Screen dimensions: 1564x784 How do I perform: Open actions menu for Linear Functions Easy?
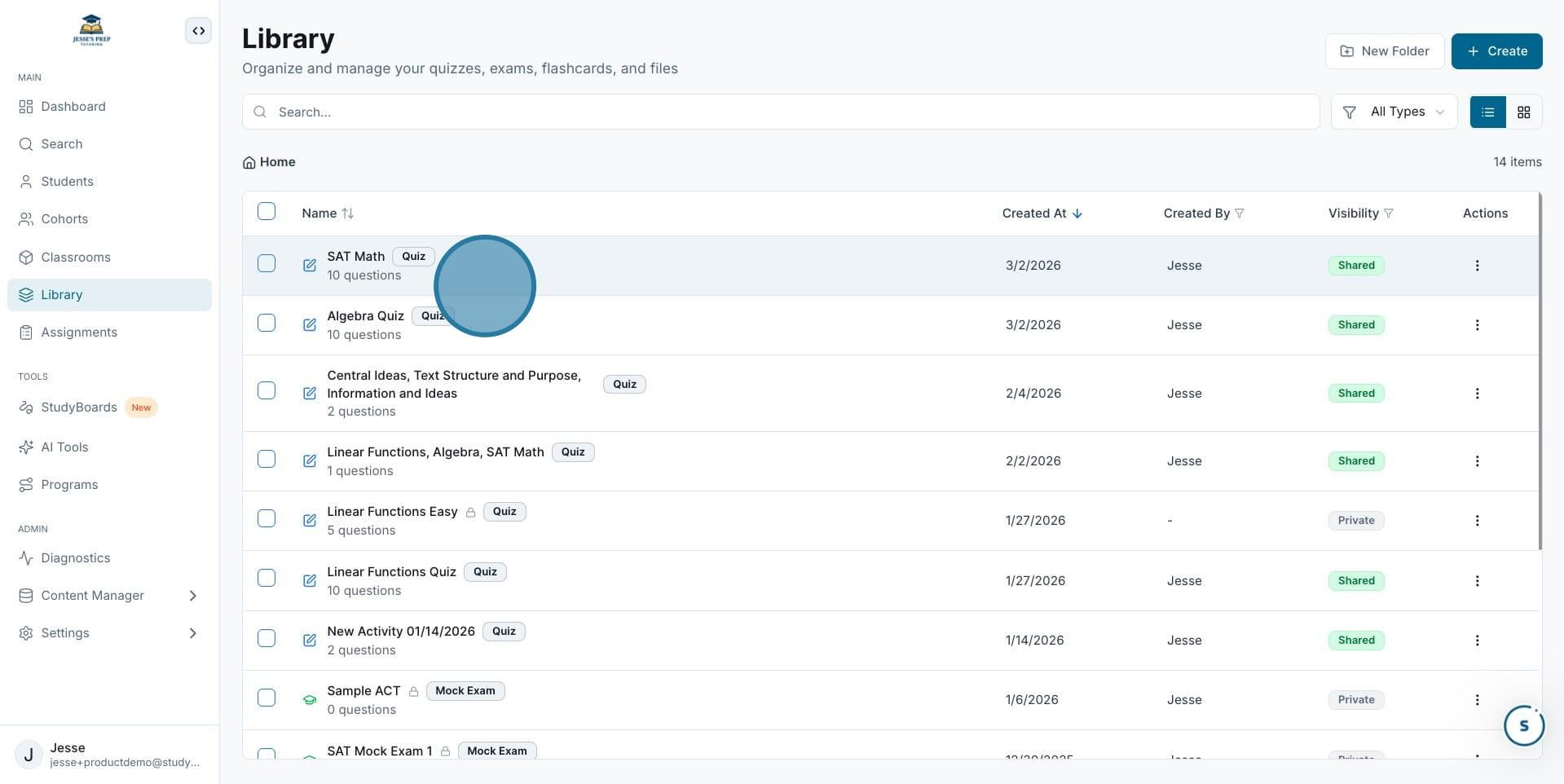pos(1477,521)
